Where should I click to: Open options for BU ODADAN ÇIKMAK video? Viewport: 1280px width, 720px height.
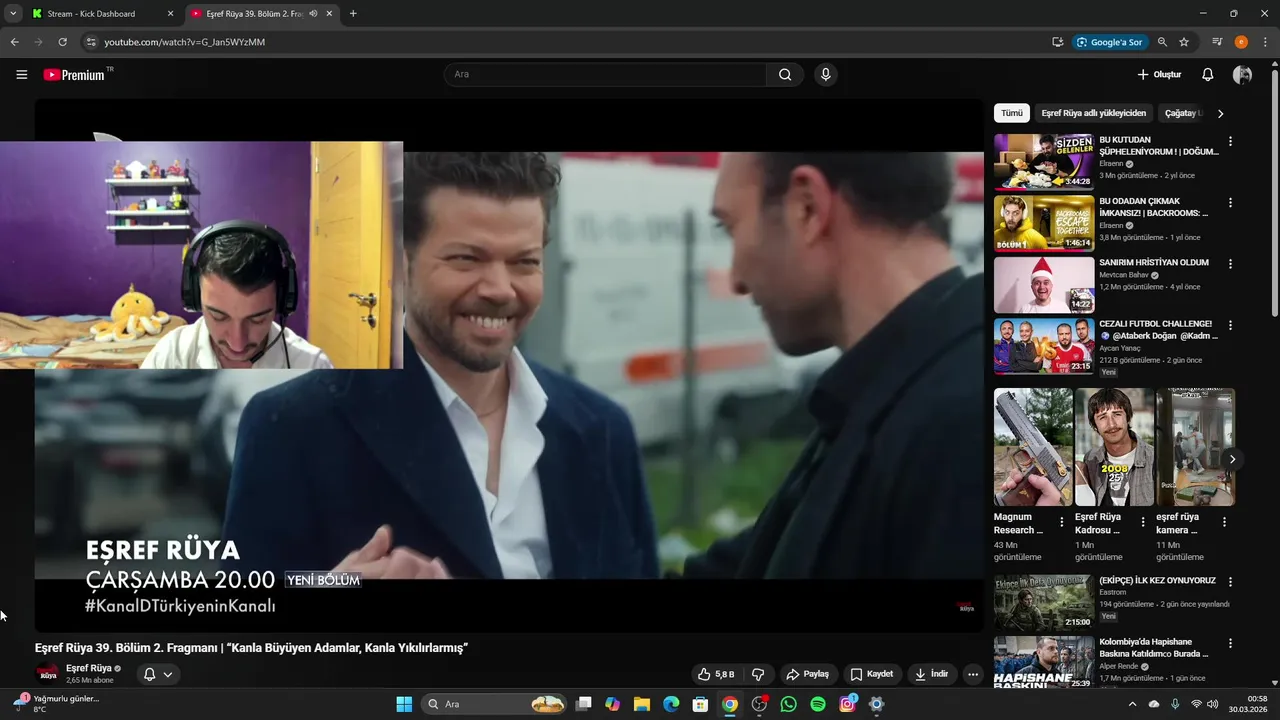click(1230, 202)
